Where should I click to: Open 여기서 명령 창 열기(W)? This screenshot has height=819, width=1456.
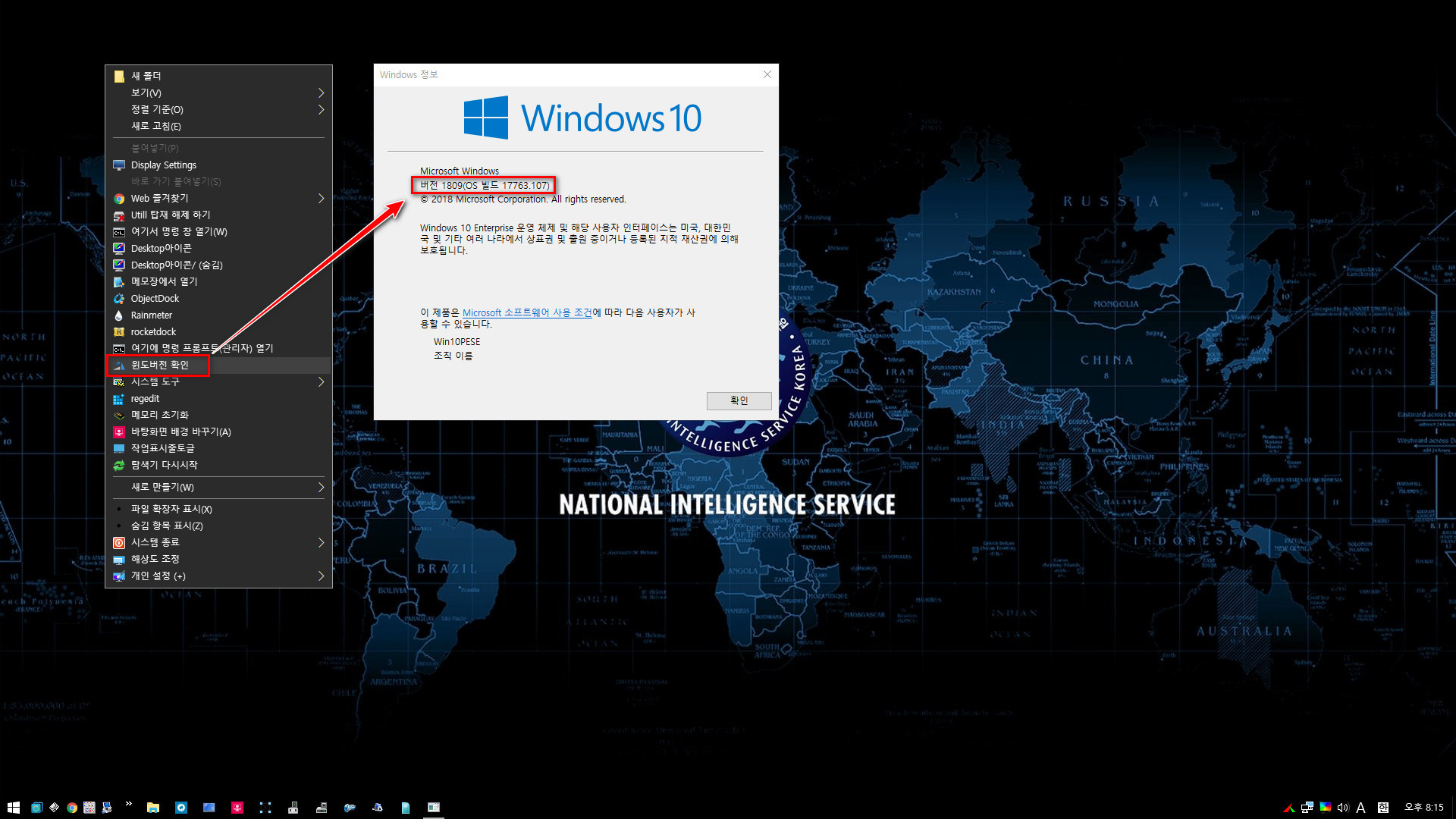pos(218,231)
